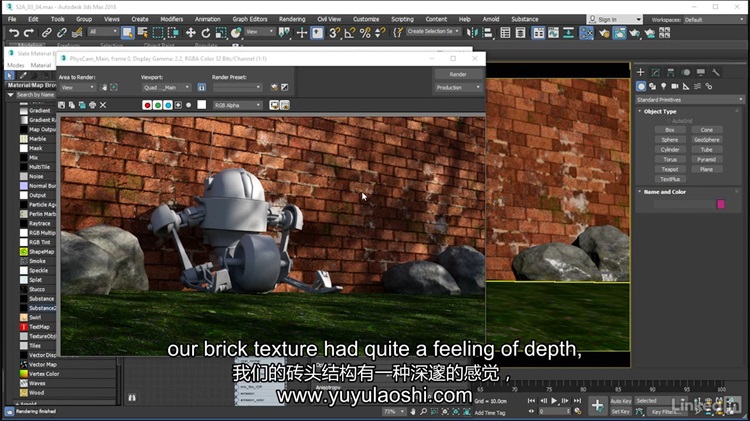Select the Systems category icon
The height and width of the screenshot is (421, 750).
coord(708,86)
